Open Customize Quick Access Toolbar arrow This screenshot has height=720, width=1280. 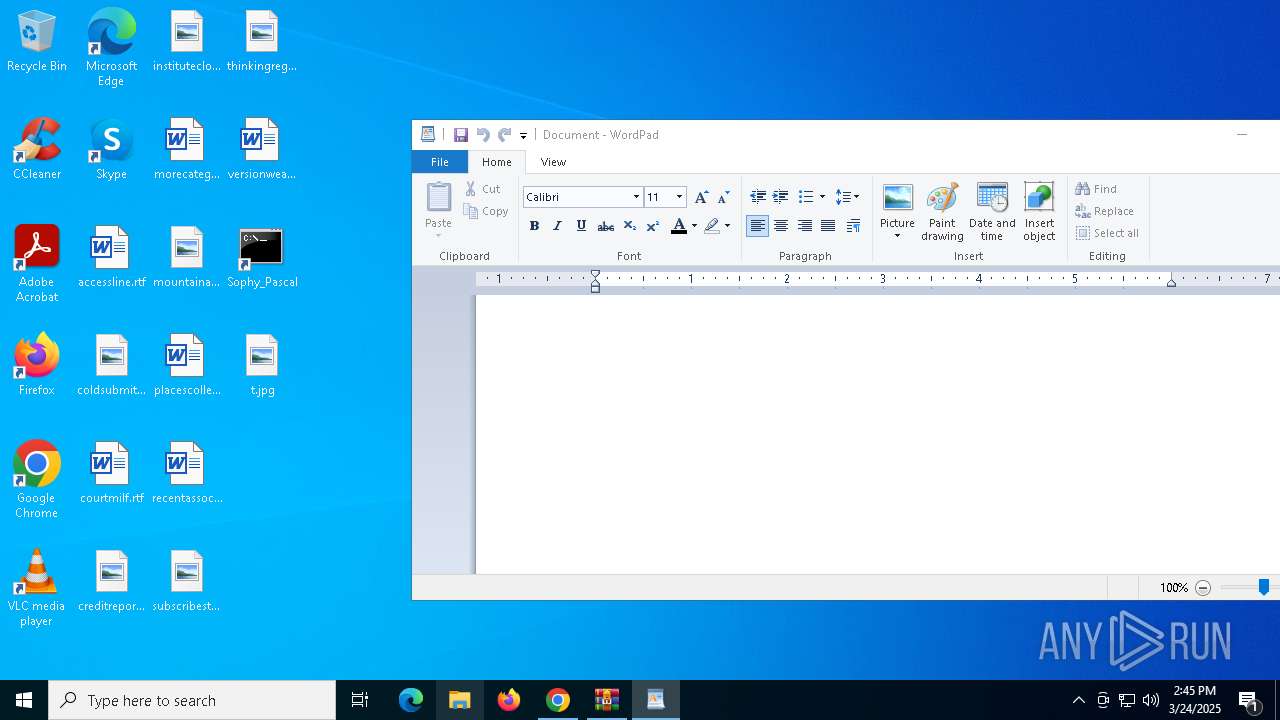(523, 136)
